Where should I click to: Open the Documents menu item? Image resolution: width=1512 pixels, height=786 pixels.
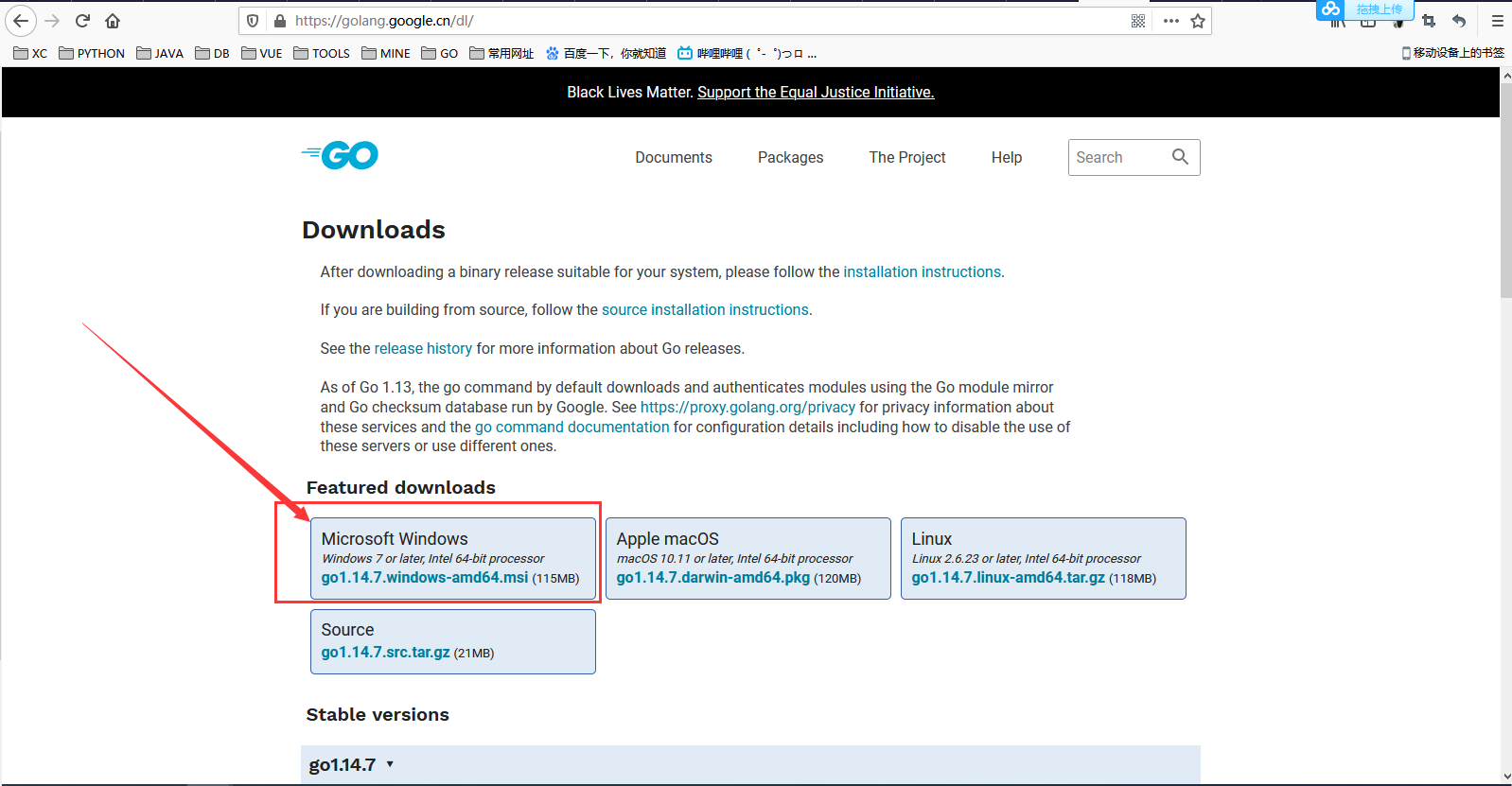(674, 157)
